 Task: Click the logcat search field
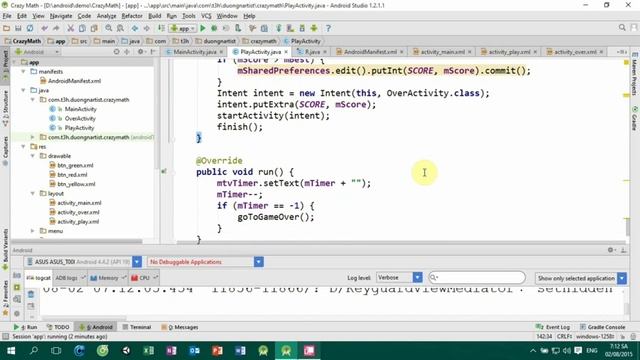point(477,278)
